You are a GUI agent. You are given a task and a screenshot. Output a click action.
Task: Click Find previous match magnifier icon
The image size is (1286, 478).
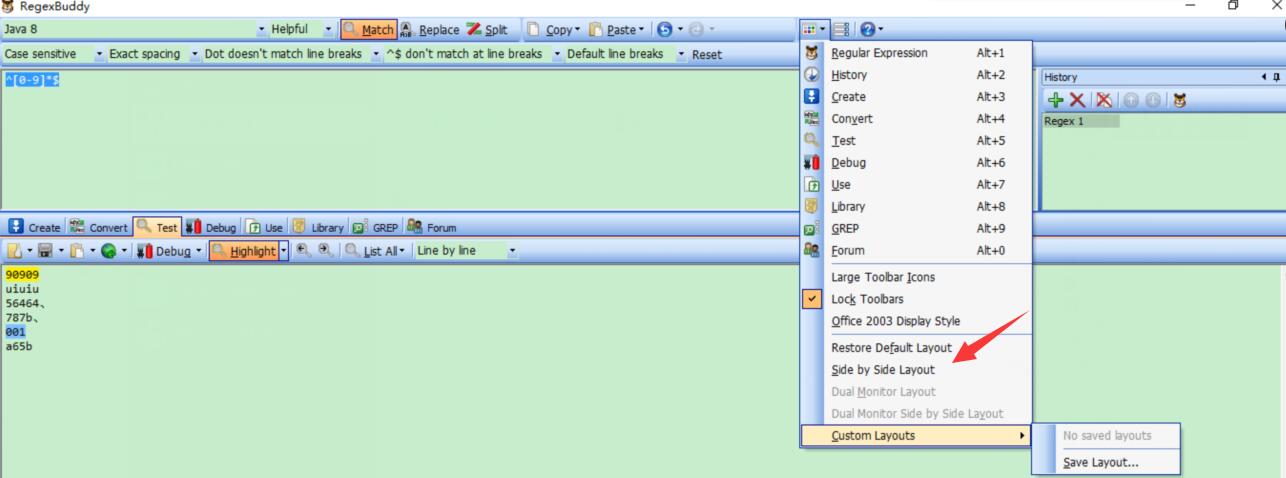click(303, 251)
